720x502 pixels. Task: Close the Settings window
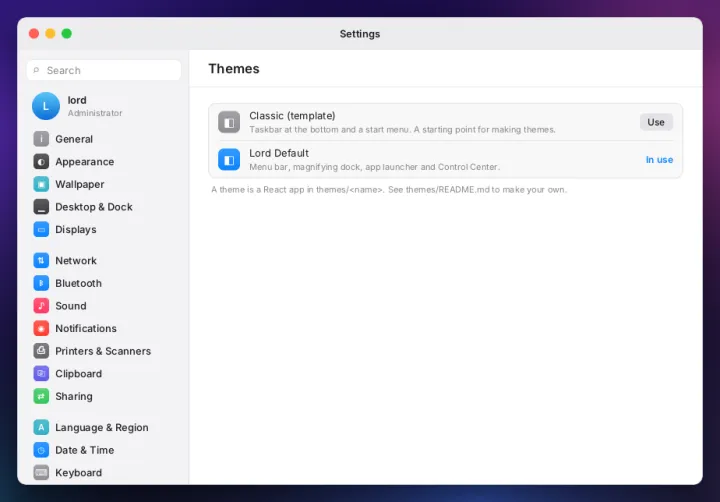coord(34,34)
